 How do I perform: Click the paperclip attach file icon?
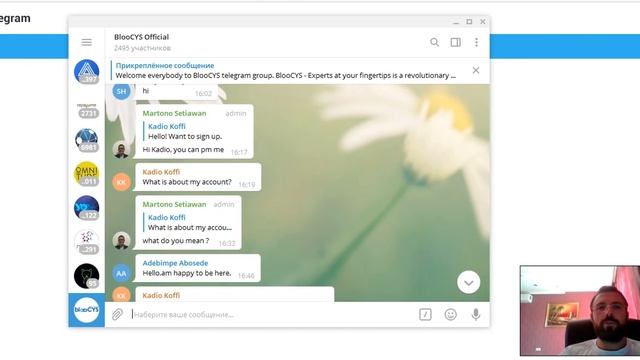[117, 314]
